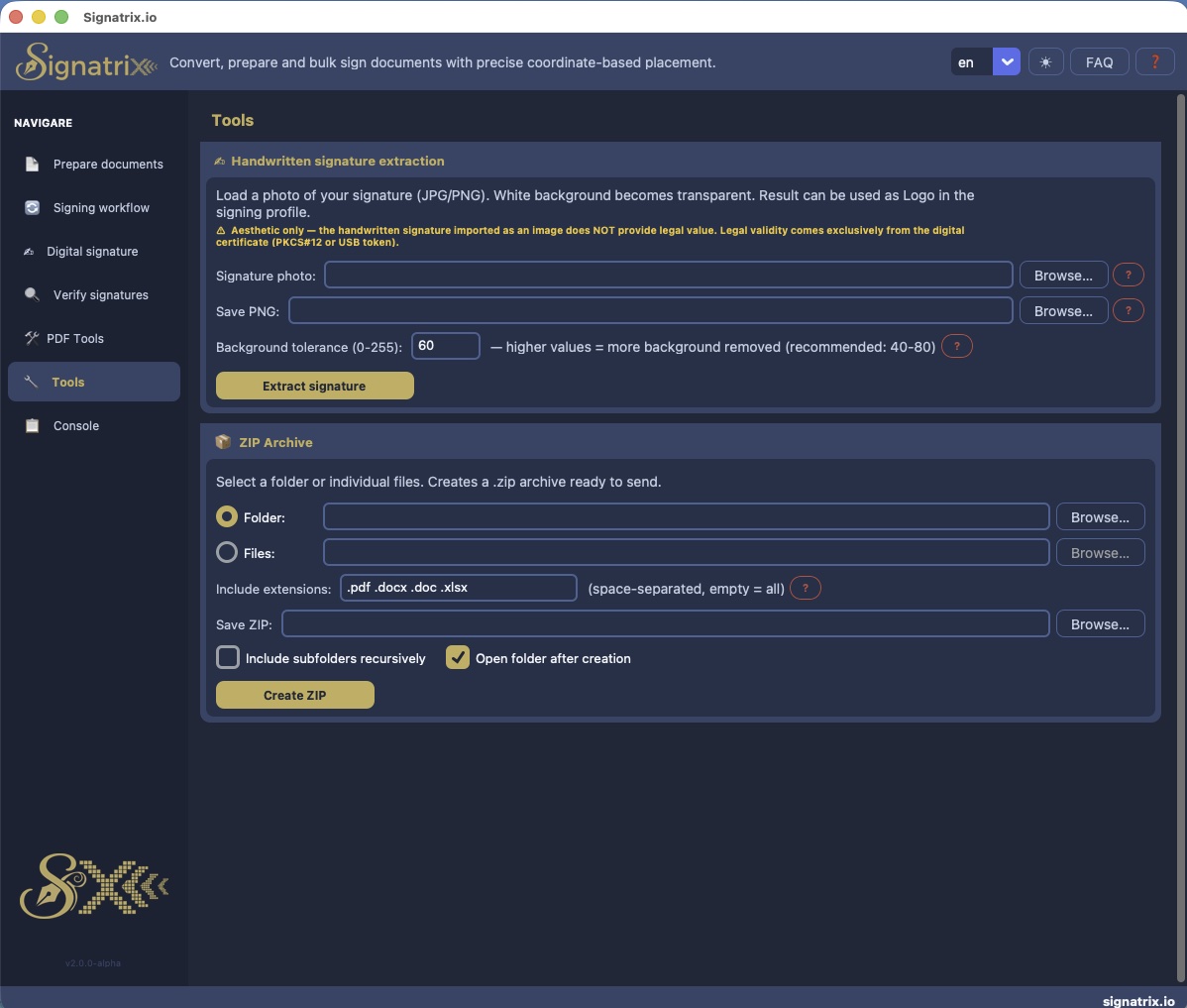Uncheck Open folder after creation
1187x1008 pixels.
[458, 657]
